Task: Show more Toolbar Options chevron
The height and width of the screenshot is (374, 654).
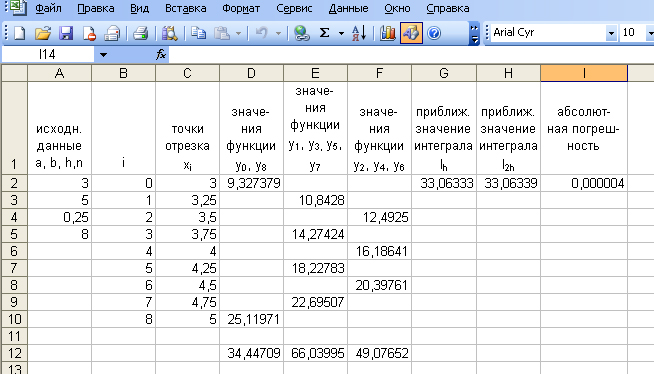Action: coord(474,33)
